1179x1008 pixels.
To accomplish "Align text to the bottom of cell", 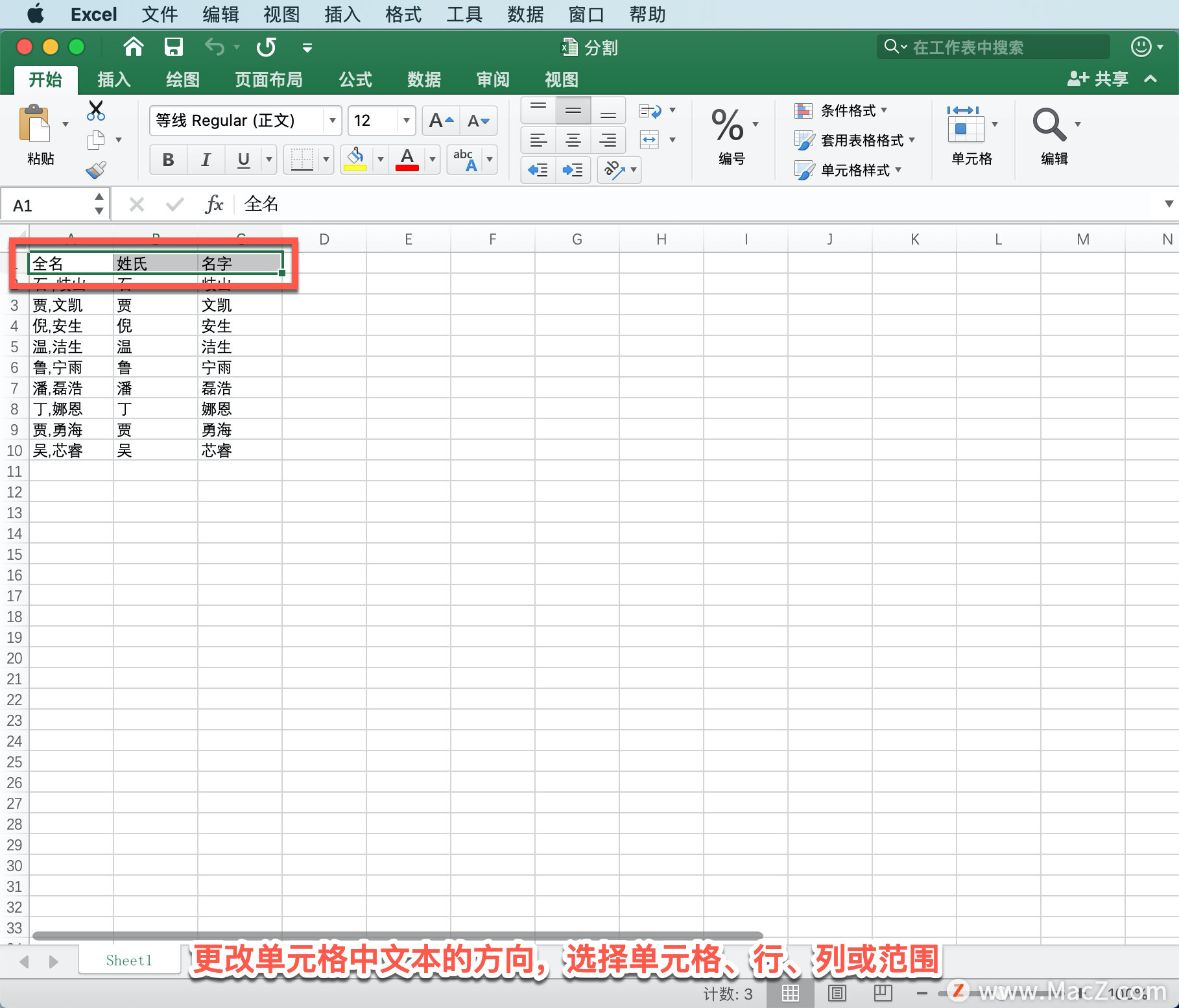I will 608,110.
